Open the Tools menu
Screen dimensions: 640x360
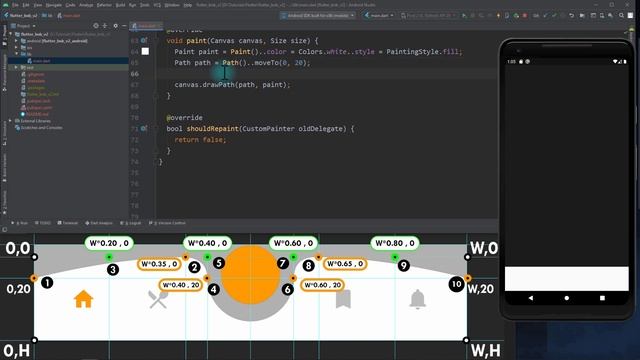pyautogui.click(x=144, y=5)
